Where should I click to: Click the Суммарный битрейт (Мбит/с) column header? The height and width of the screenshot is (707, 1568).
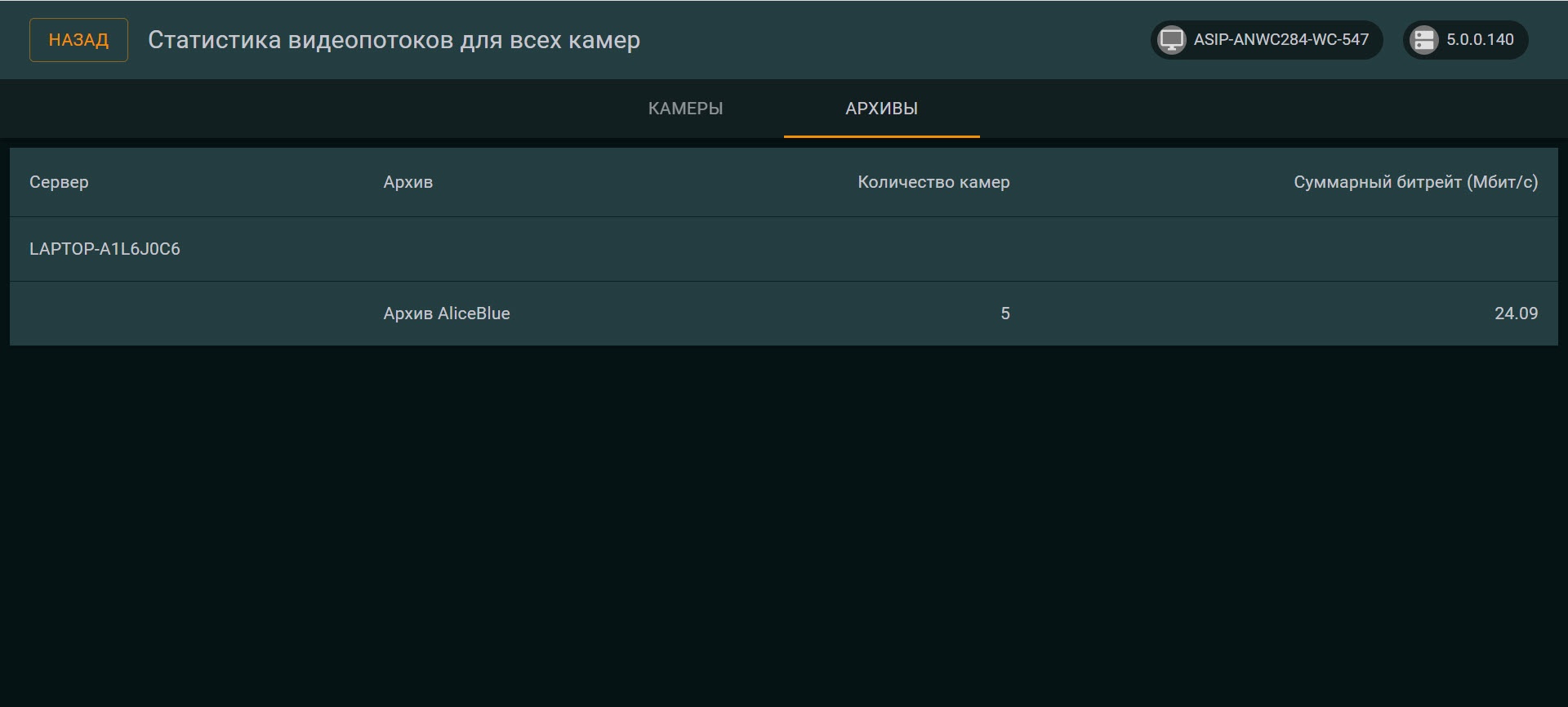[x=1414, y=182]
